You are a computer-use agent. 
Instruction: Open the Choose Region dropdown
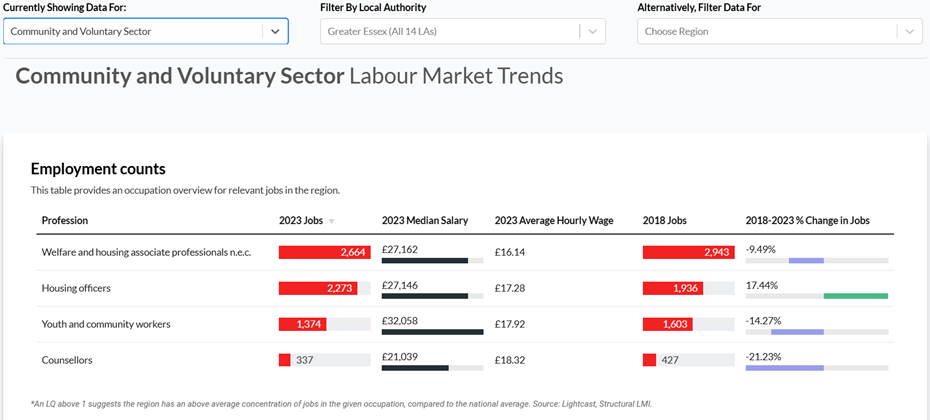pos(909,31)
